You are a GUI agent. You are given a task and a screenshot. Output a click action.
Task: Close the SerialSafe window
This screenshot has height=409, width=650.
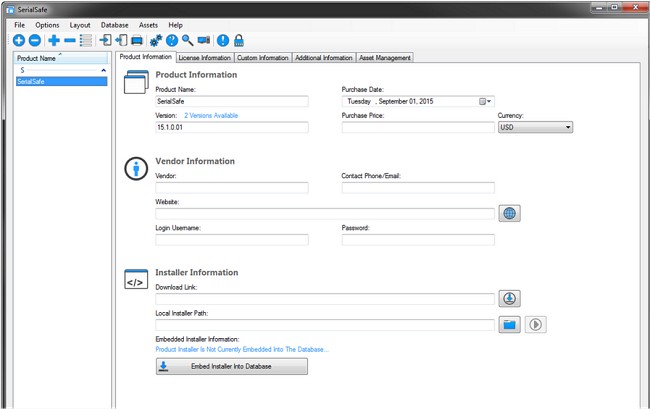[635, 7]
